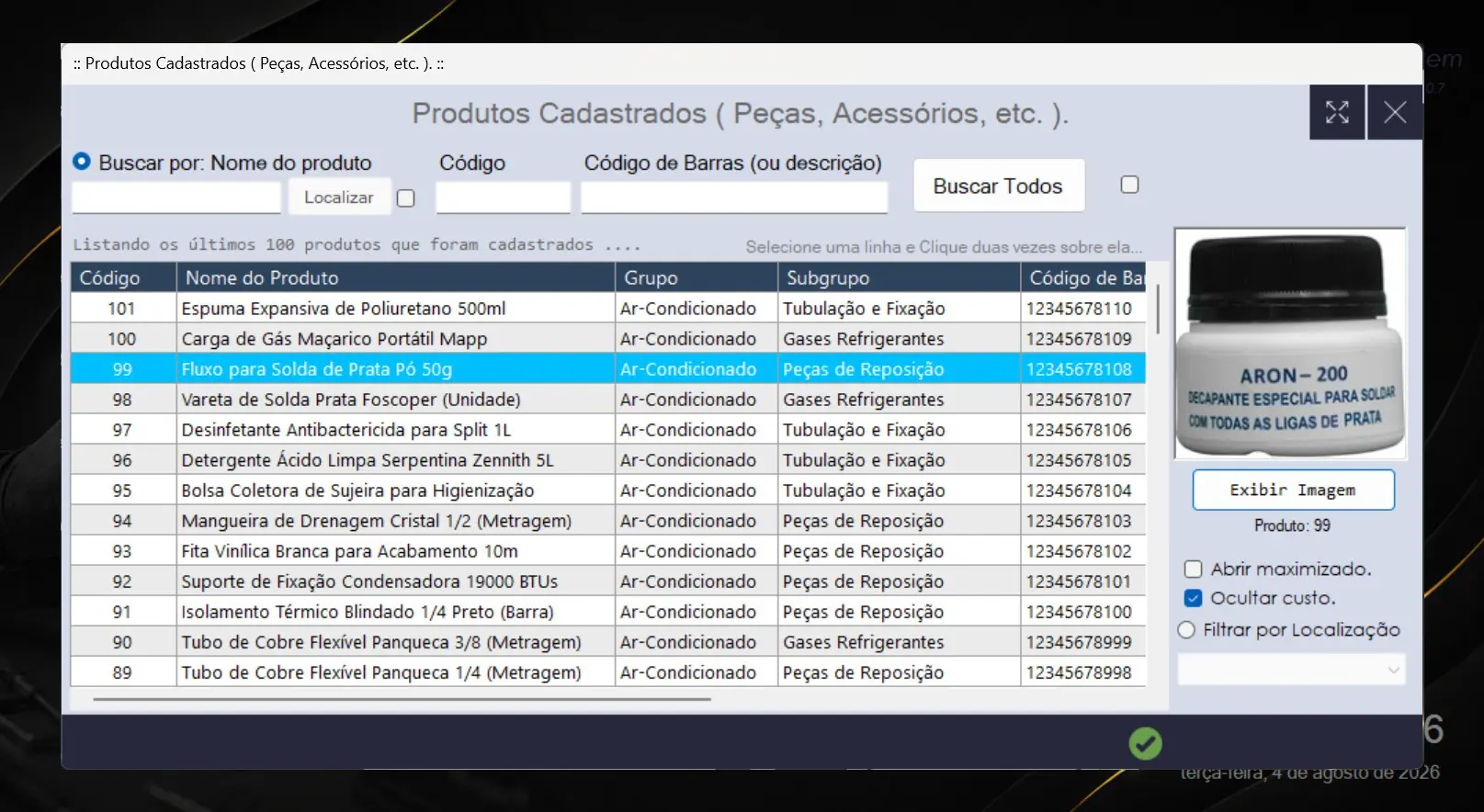This screenshot has height=812, width=1484.
Task: Select row Tubo de Cobre Flexível Panqueca 1/4
Action: (x=608, y=671)
